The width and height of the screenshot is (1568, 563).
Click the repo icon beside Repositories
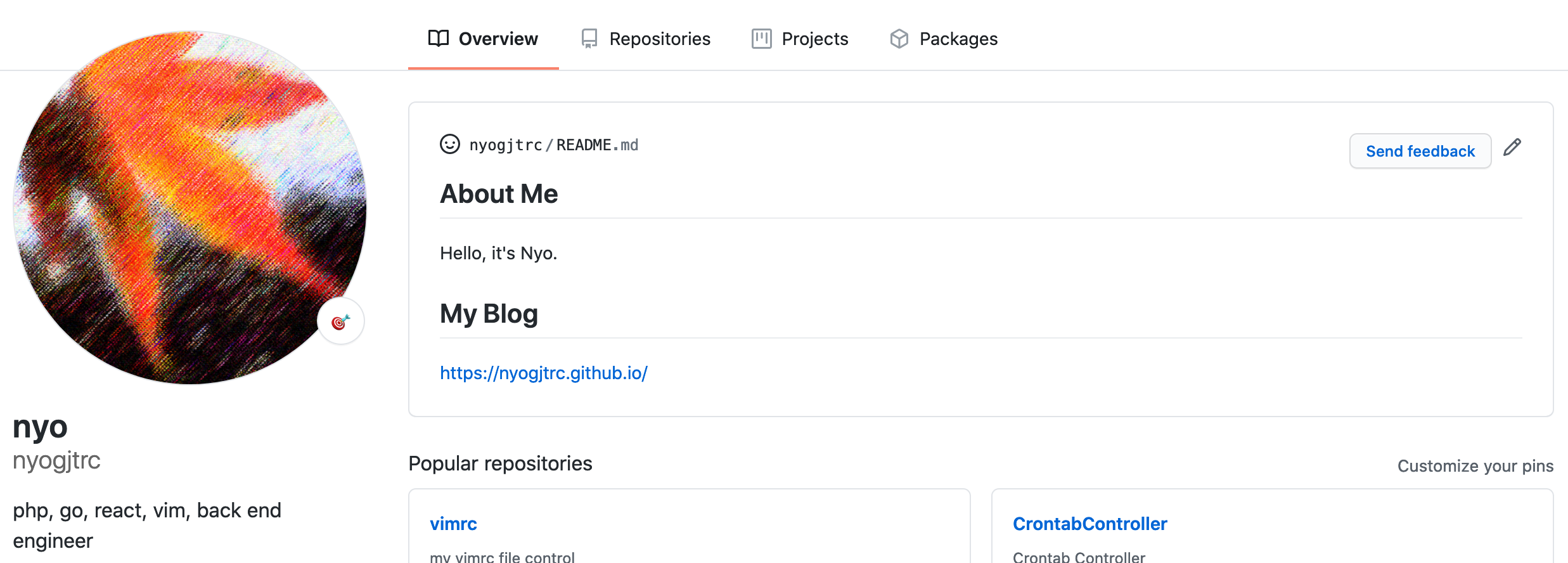[x=589, y=39]
